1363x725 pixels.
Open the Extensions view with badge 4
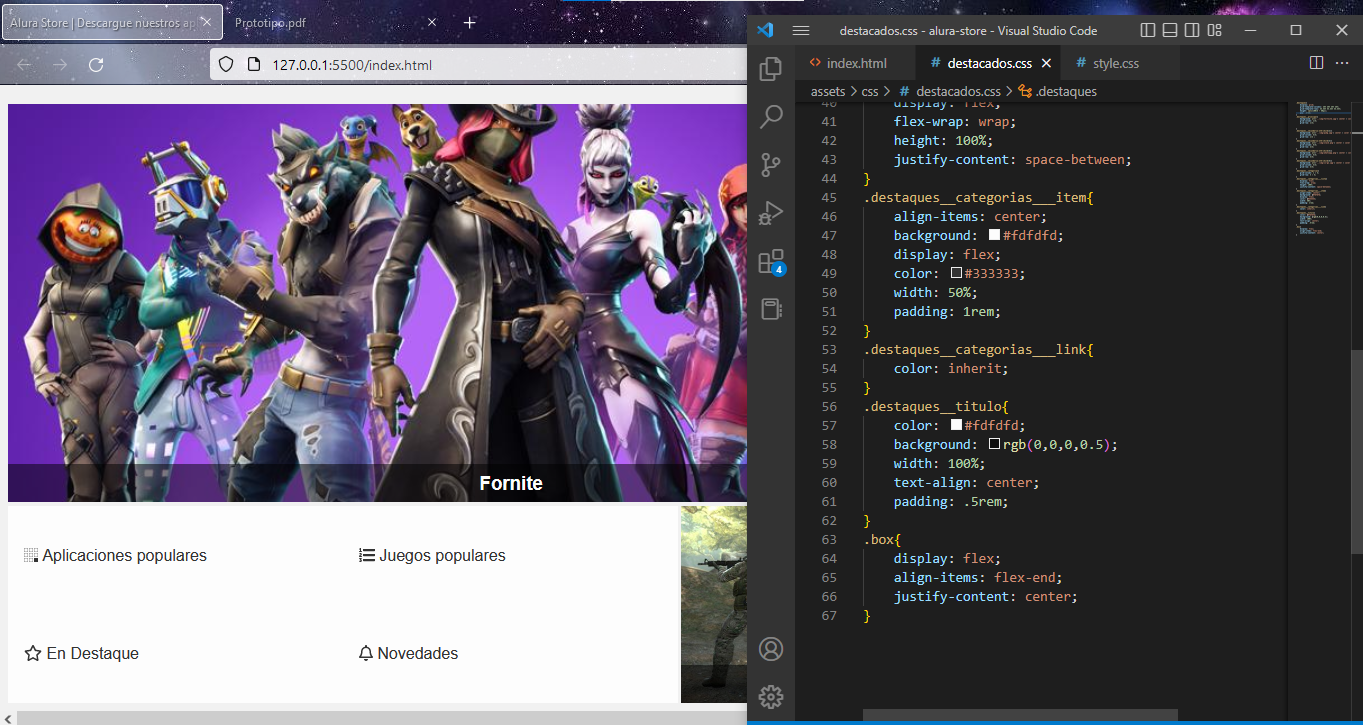(x=771, y=261)
